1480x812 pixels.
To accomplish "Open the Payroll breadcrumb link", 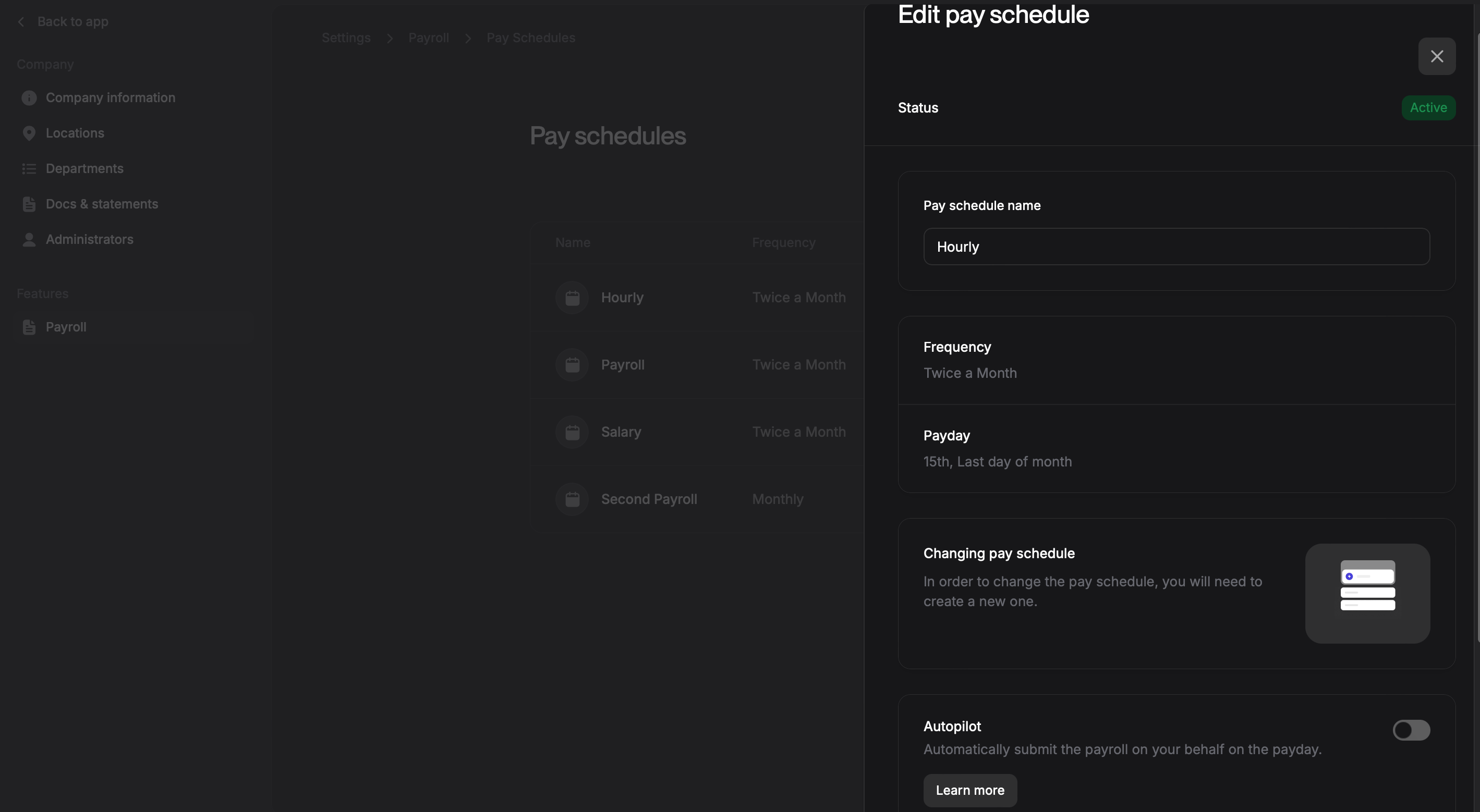I will pos(428,38).
